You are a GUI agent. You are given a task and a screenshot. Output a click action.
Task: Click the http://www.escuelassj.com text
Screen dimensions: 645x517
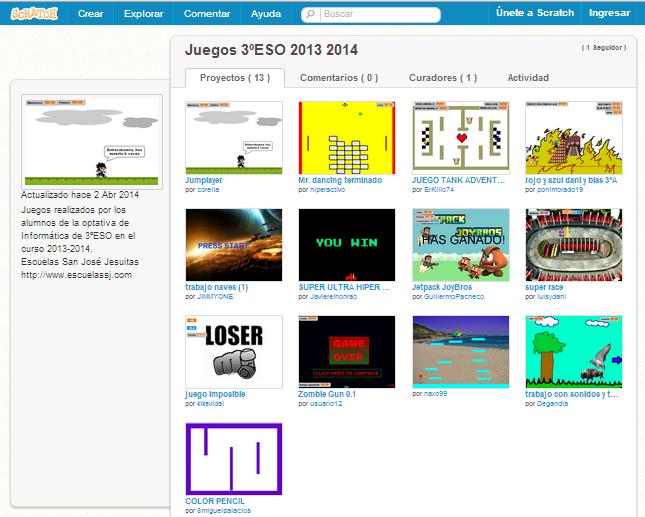[x=77, y=275]
